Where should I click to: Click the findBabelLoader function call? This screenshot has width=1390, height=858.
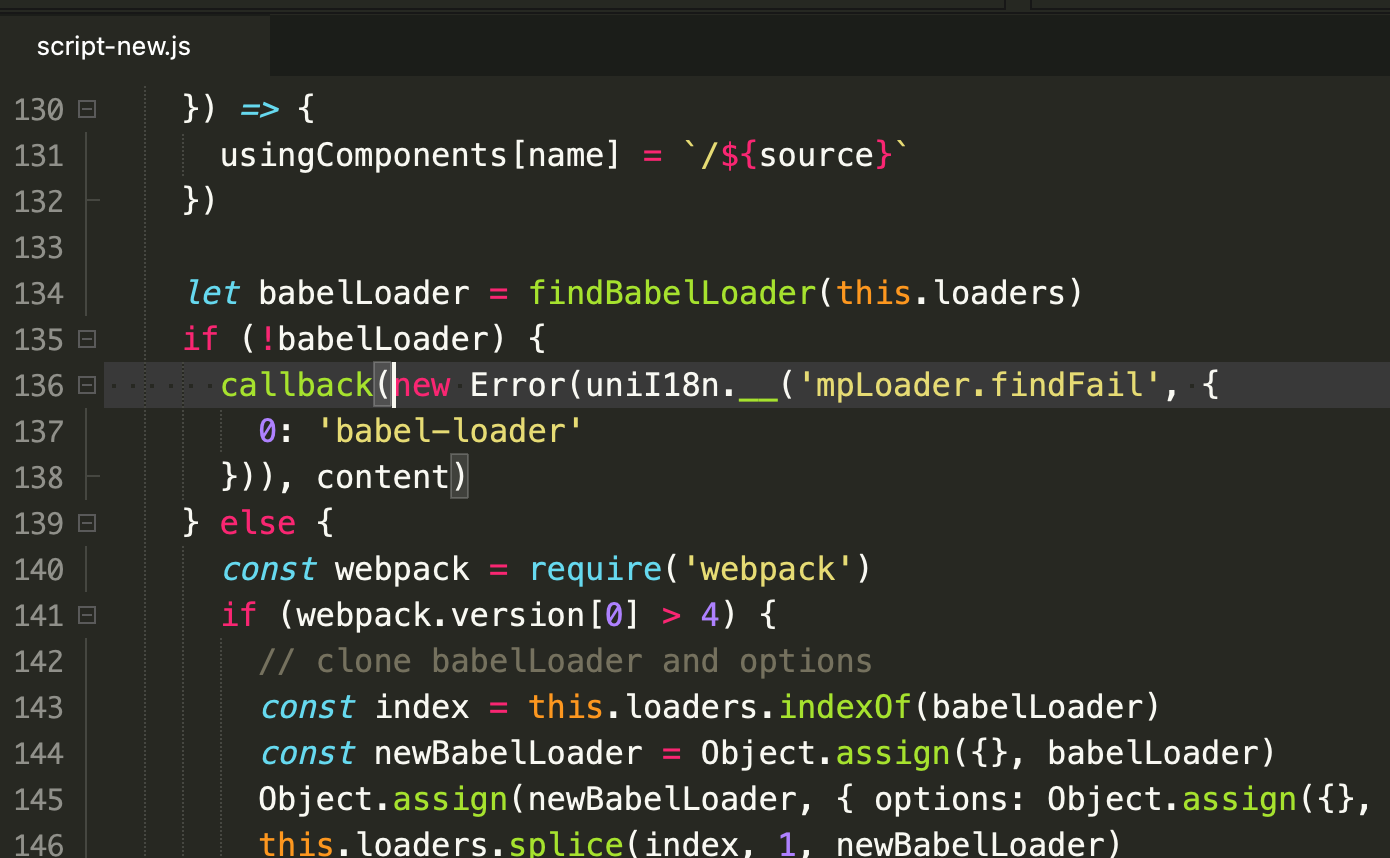673,294
